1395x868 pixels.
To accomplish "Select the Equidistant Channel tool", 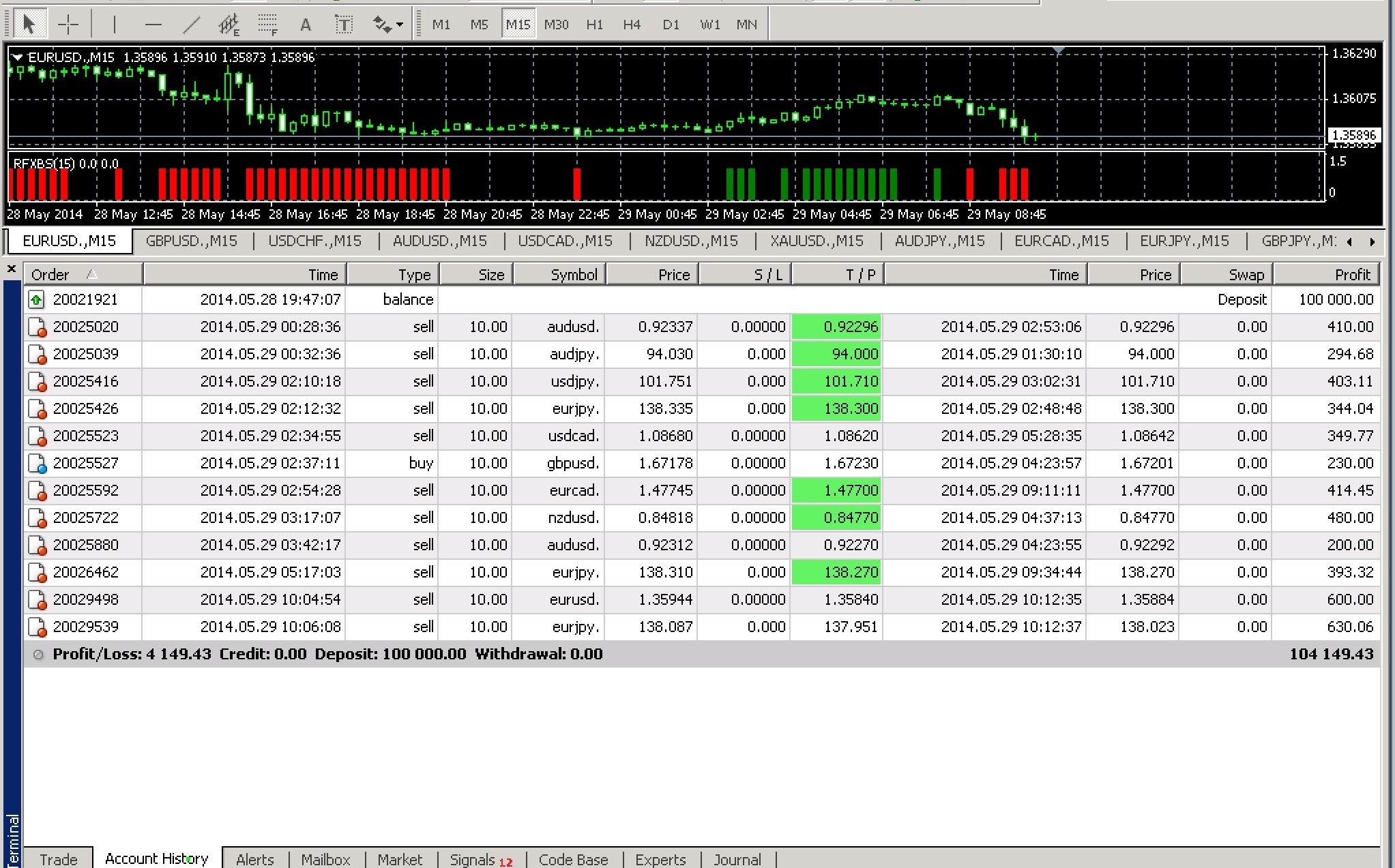I will coord(229,25).
